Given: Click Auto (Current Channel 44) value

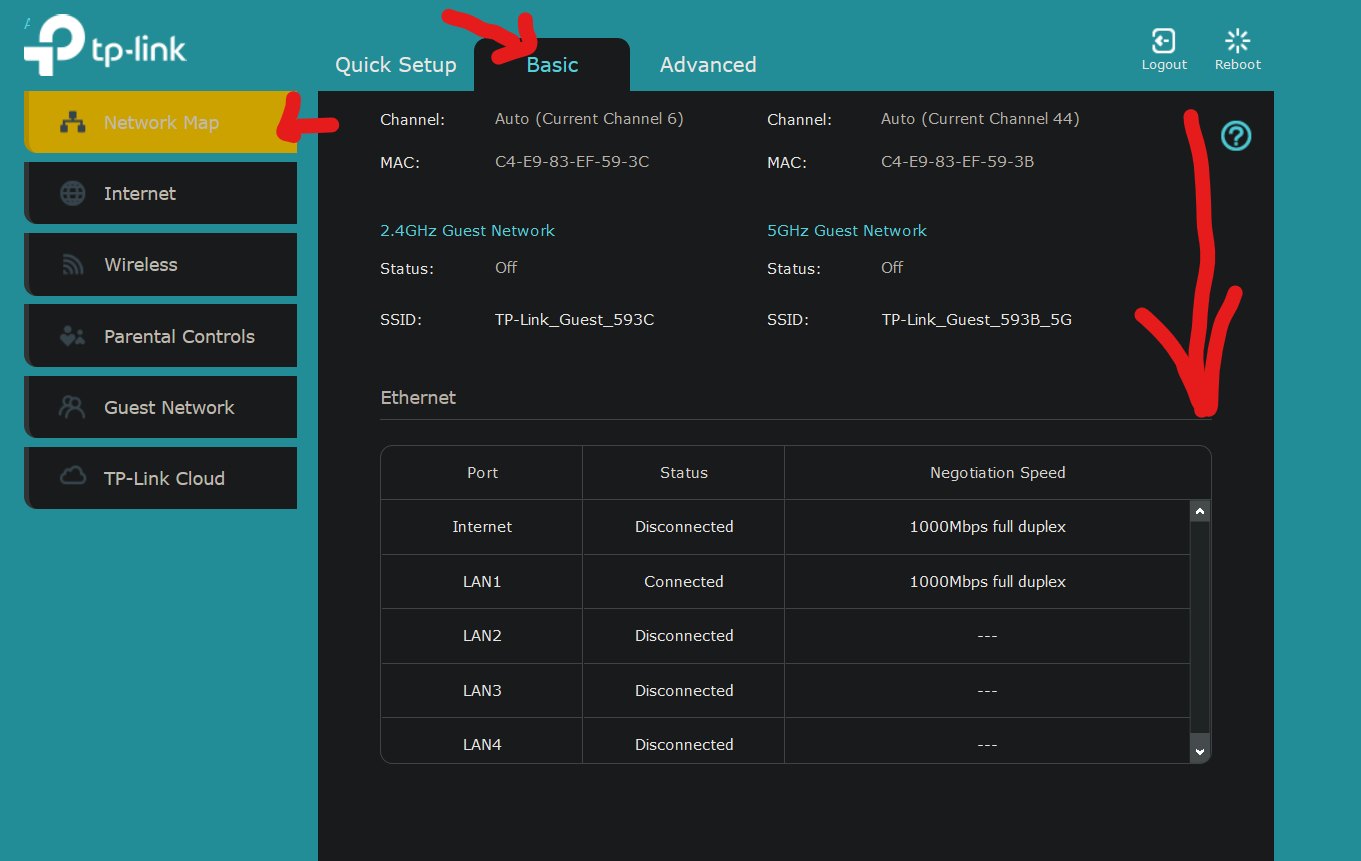Looking at the screenshot, I should pyautogui.click(x=980, y=119).
